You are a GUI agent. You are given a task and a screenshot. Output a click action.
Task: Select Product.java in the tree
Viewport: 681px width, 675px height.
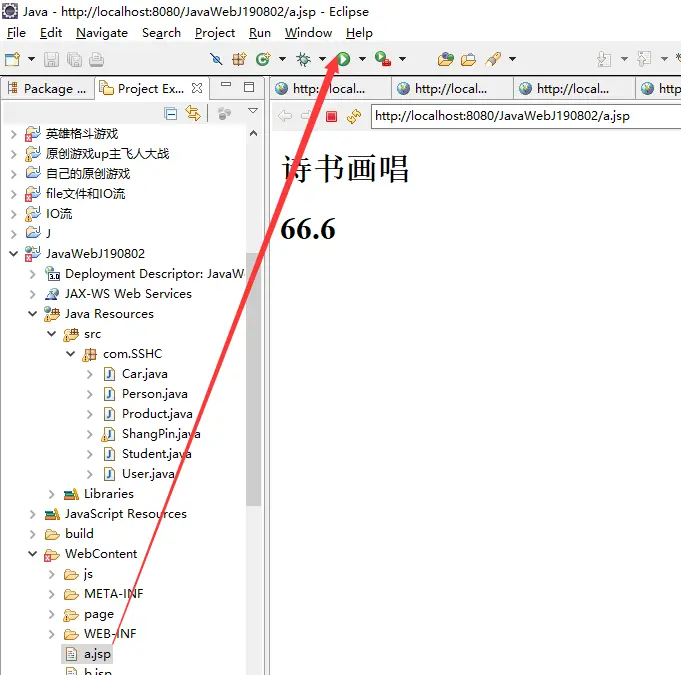[x=157, y=414]
